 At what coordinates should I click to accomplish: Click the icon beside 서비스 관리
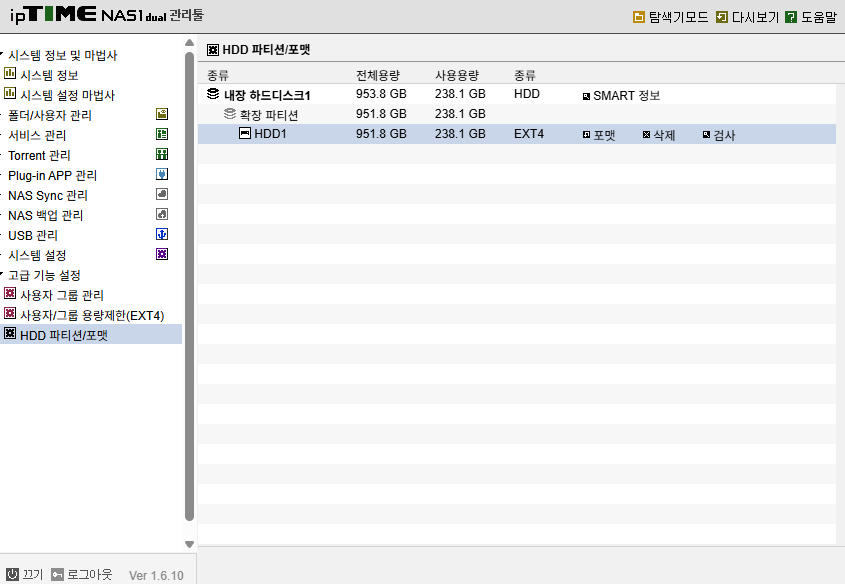162,134
